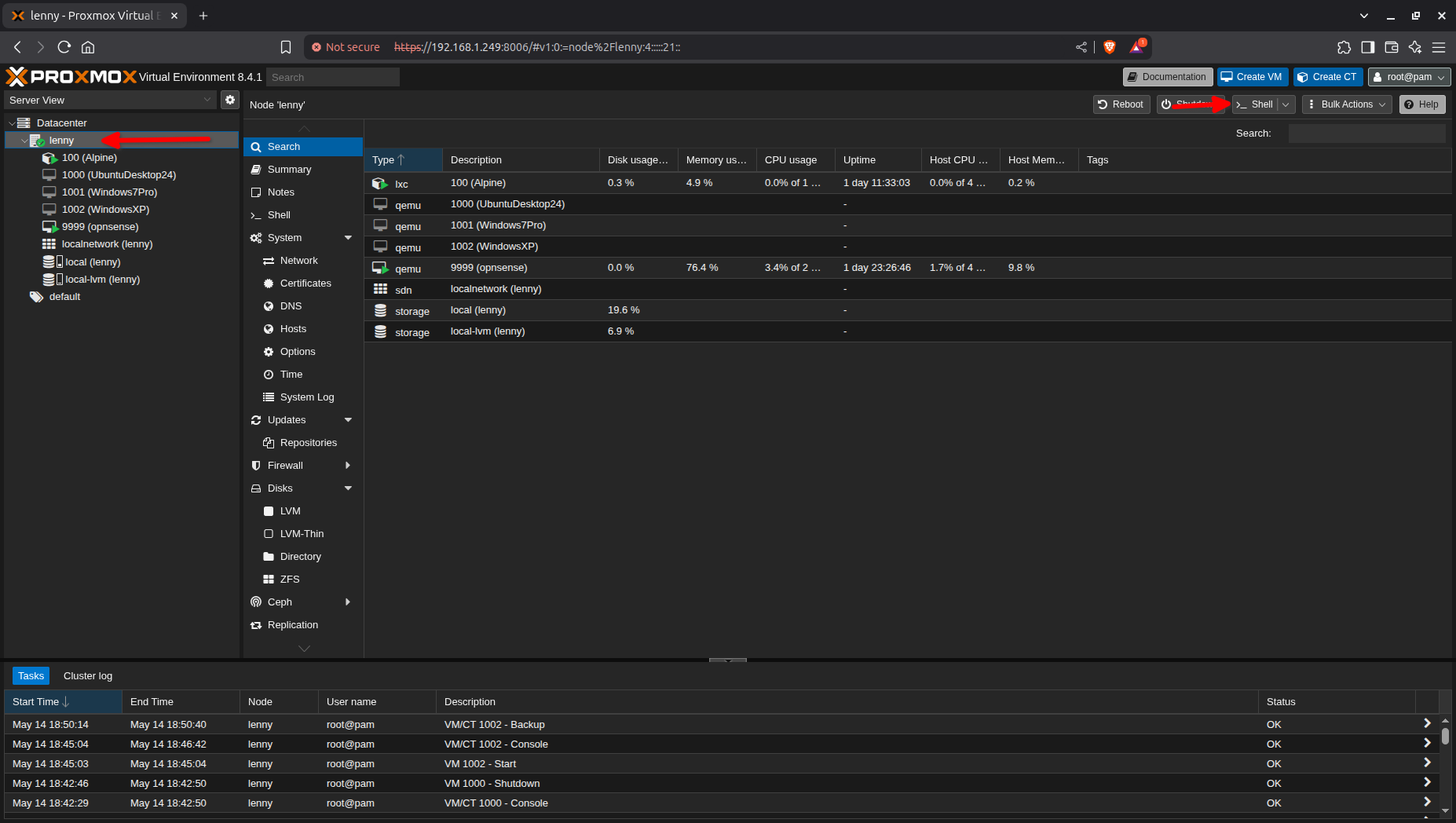The image size is (1456, 823).
Task: Click the share icon in address bar
Action: click(1081, 47)
